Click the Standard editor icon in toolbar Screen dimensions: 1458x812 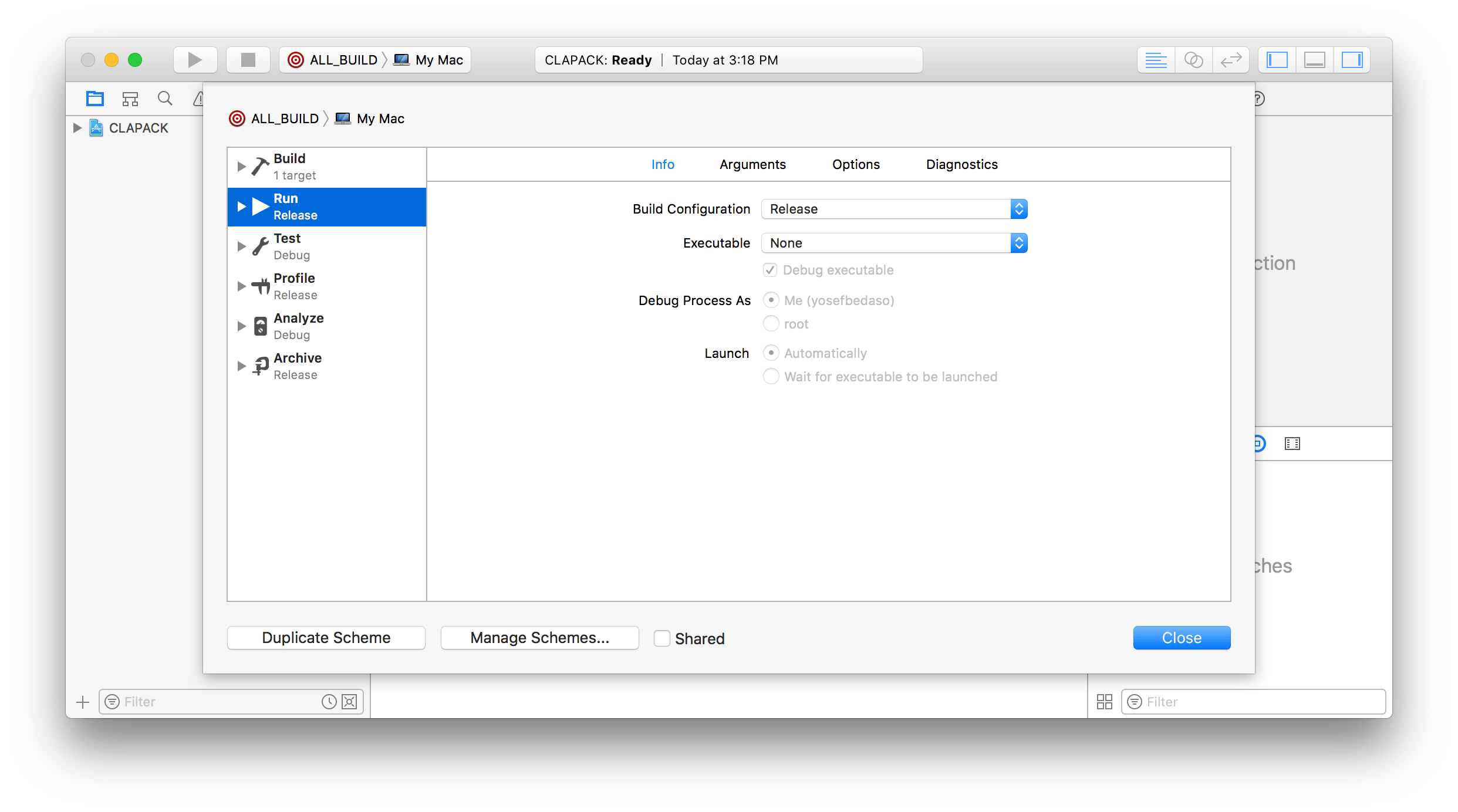(1155, 59)
